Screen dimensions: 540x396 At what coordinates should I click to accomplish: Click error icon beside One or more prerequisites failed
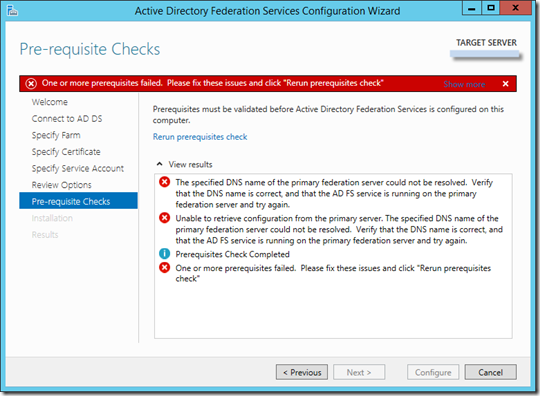click(164, 267)
